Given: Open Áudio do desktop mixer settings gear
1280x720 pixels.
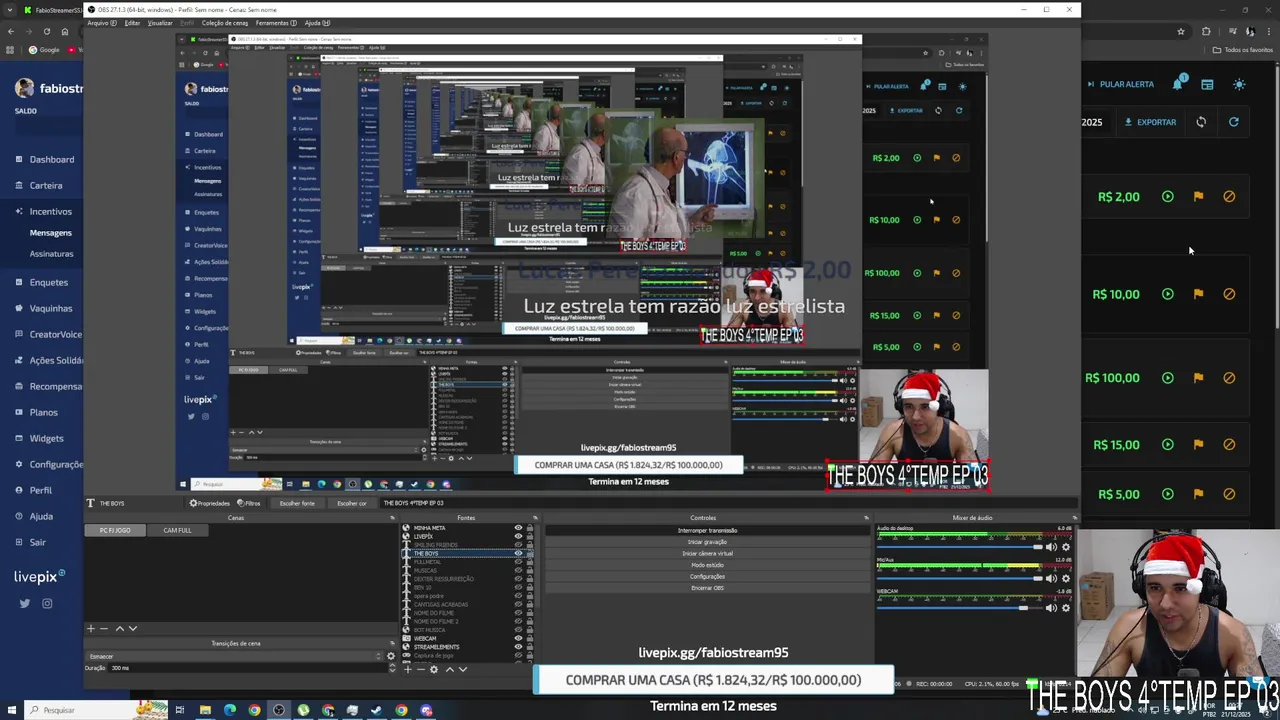Looking at the screenshot, I should [1066, 547].
